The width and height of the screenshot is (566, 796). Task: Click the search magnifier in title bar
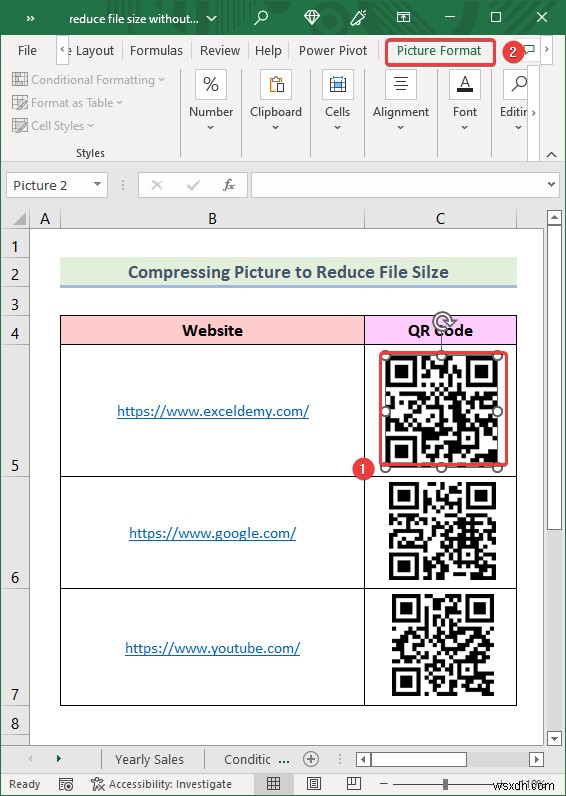pos(261,18)
